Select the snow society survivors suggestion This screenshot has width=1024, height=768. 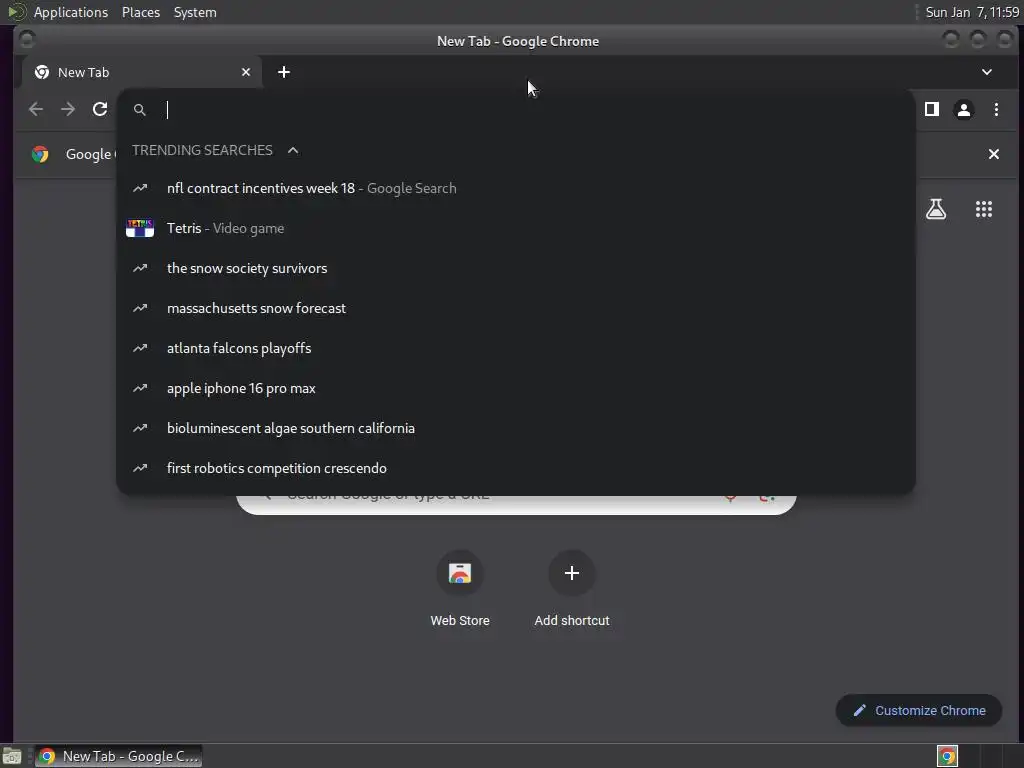tap(516, 268)
